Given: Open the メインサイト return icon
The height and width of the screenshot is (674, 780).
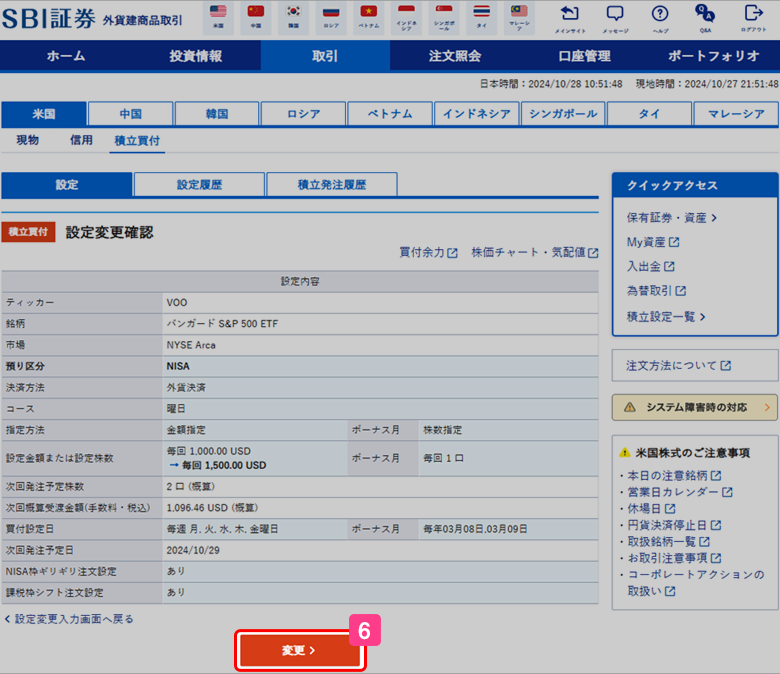Looking at the screenshot, I should tap(569, 18).
